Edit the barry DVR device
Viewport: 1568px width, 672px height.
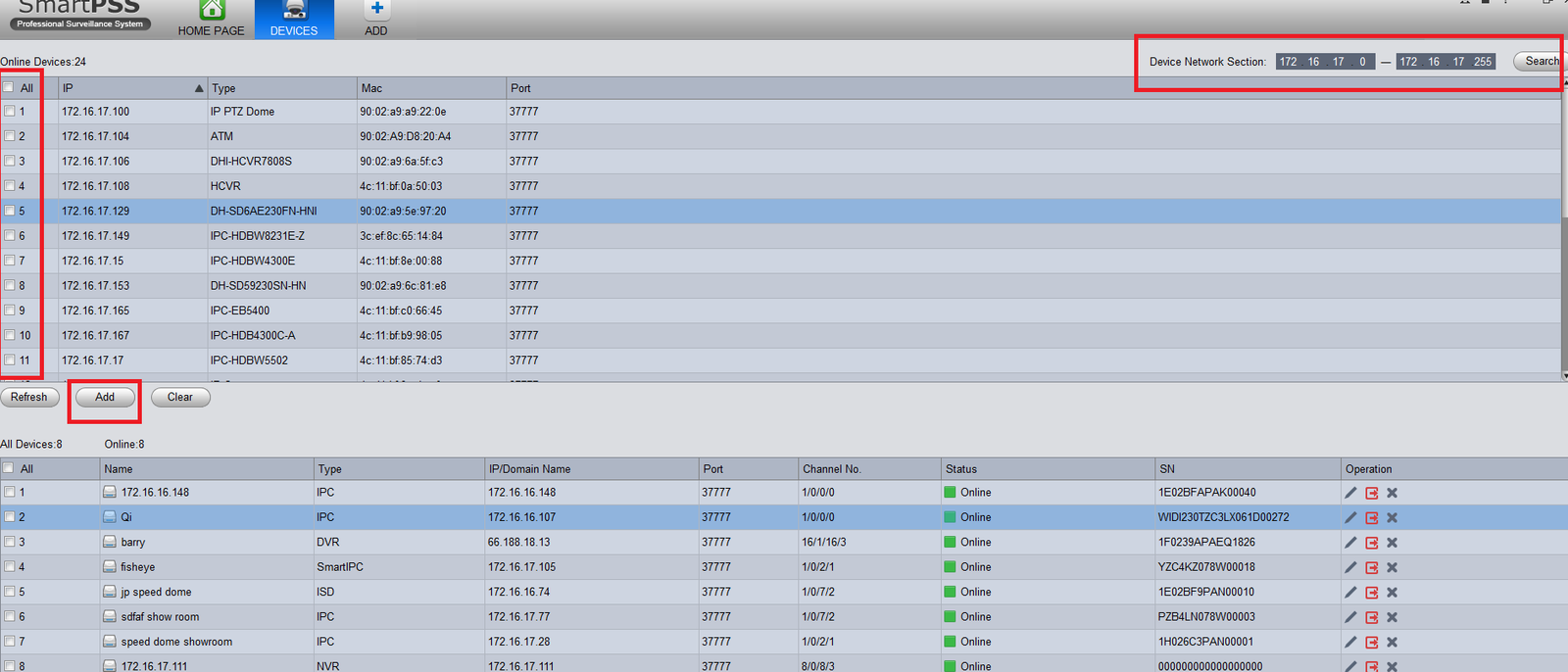coord(1350,543)
